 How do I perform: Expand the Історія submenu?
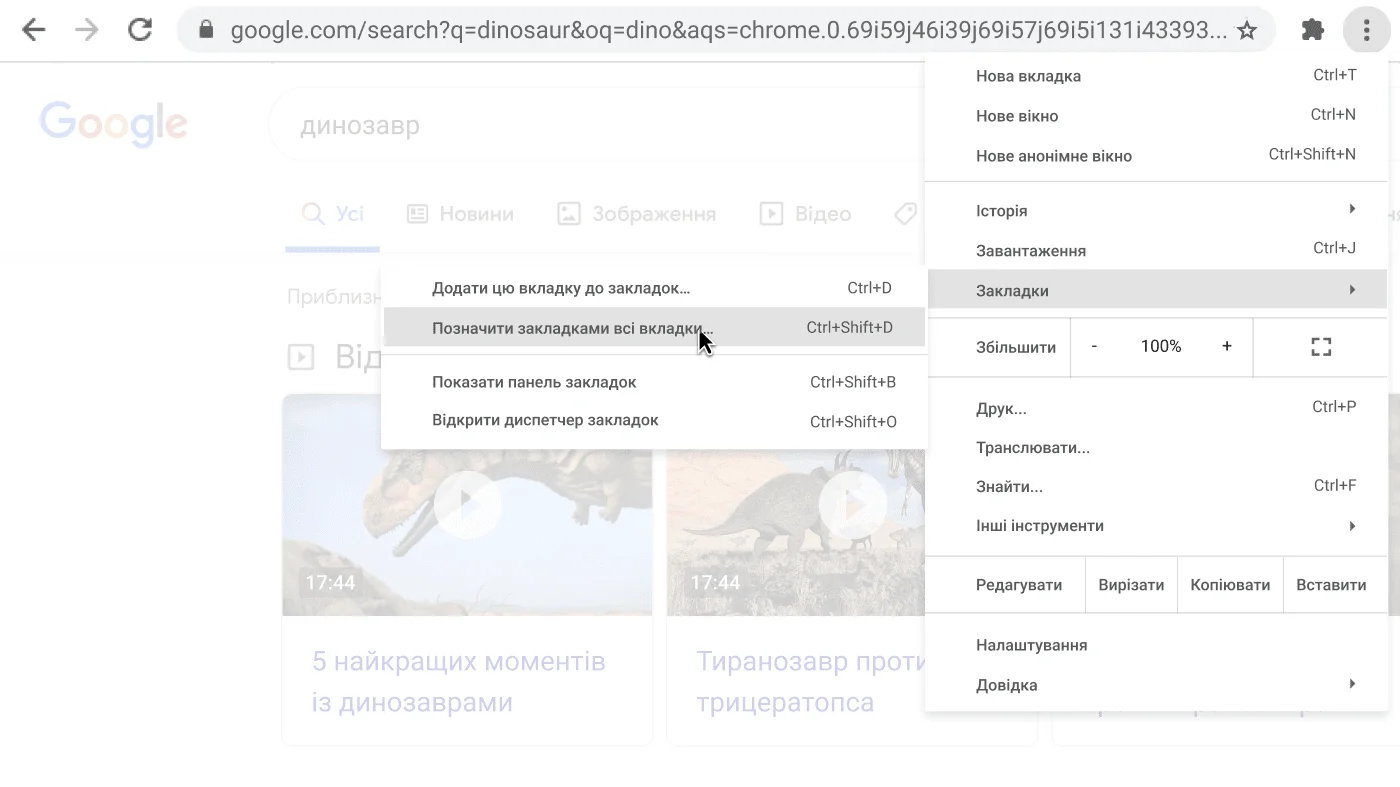[1002, 210]
